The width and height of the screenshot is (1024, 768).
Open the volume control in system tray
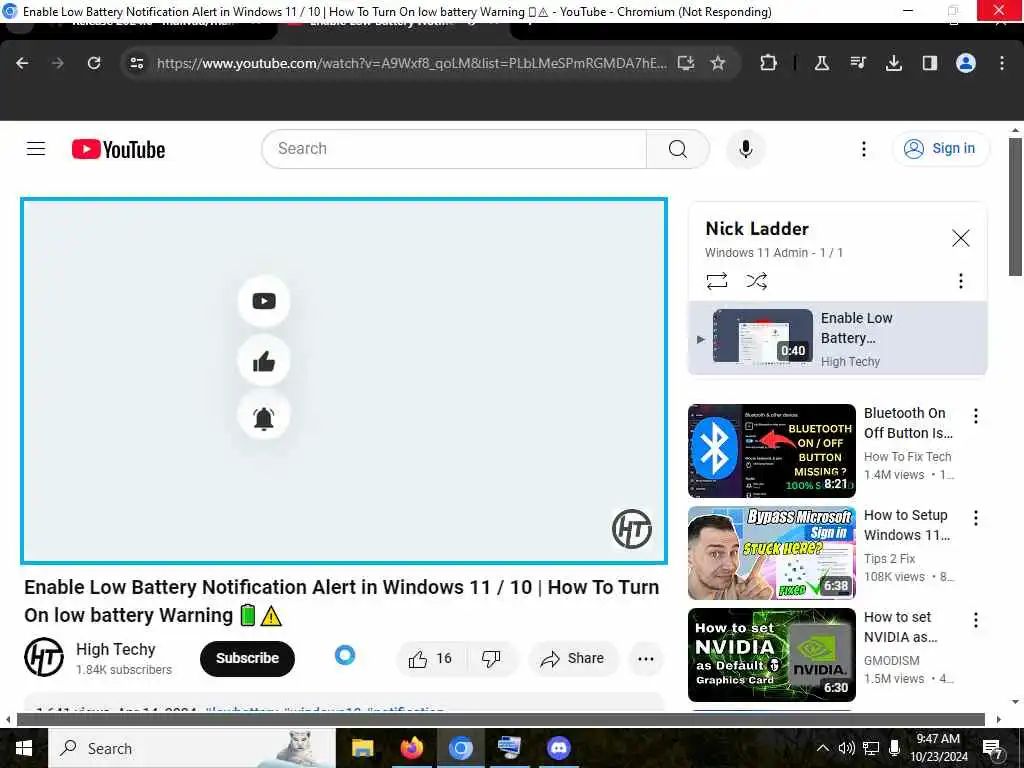(846, 748)
